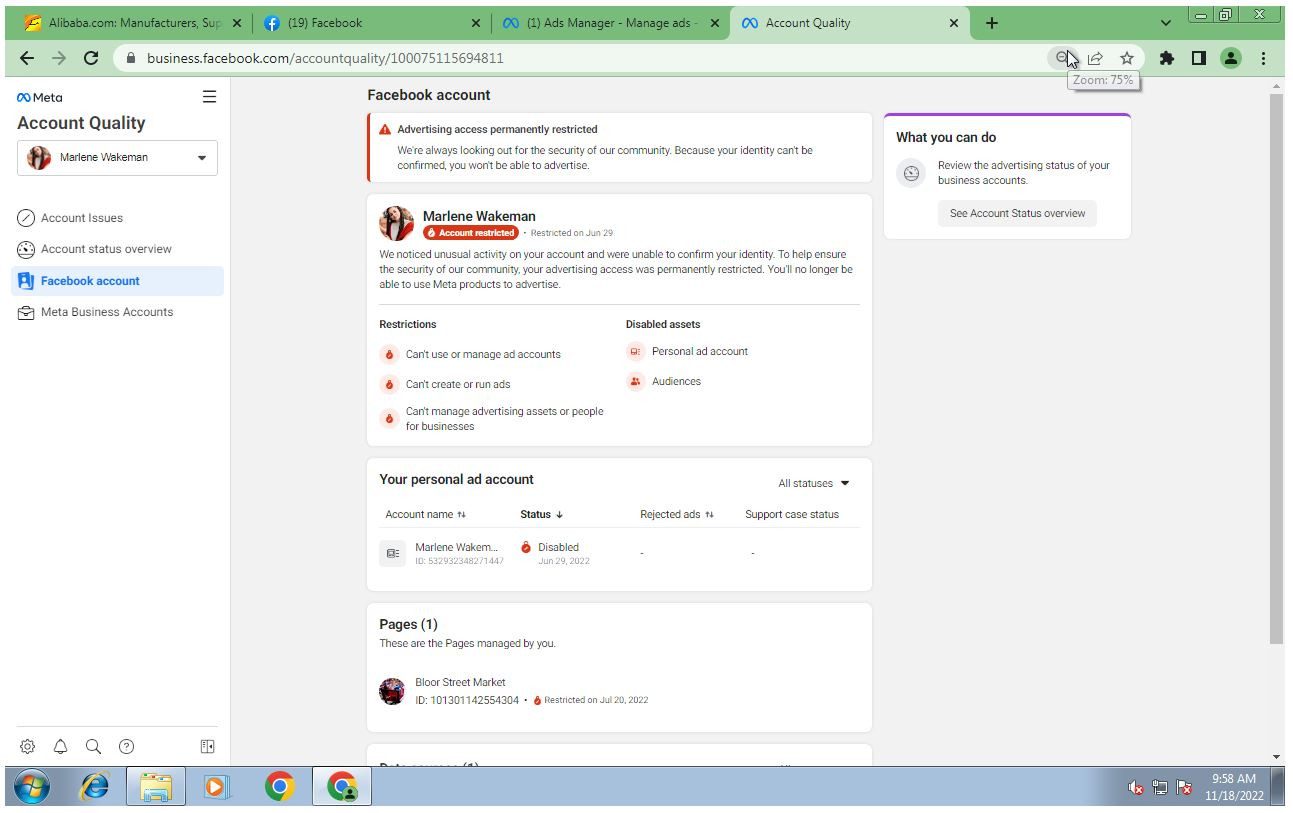This screenshot has width=1293, height=813.
Task: Close the Alibaba.com tab
Action: point(236,23)
